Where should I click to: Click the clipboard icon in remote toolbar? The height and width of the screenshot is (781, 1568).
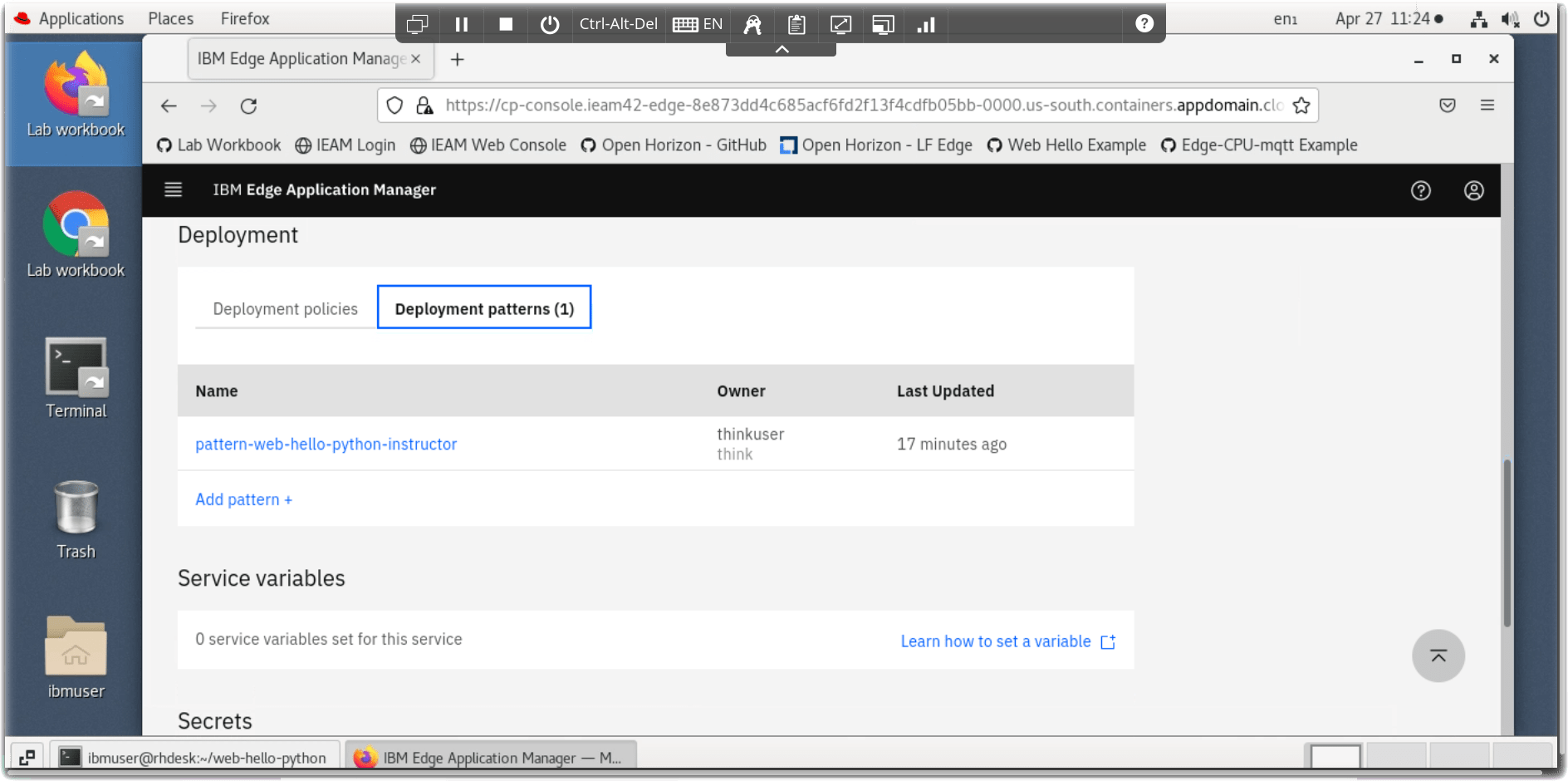click(796, 24)
